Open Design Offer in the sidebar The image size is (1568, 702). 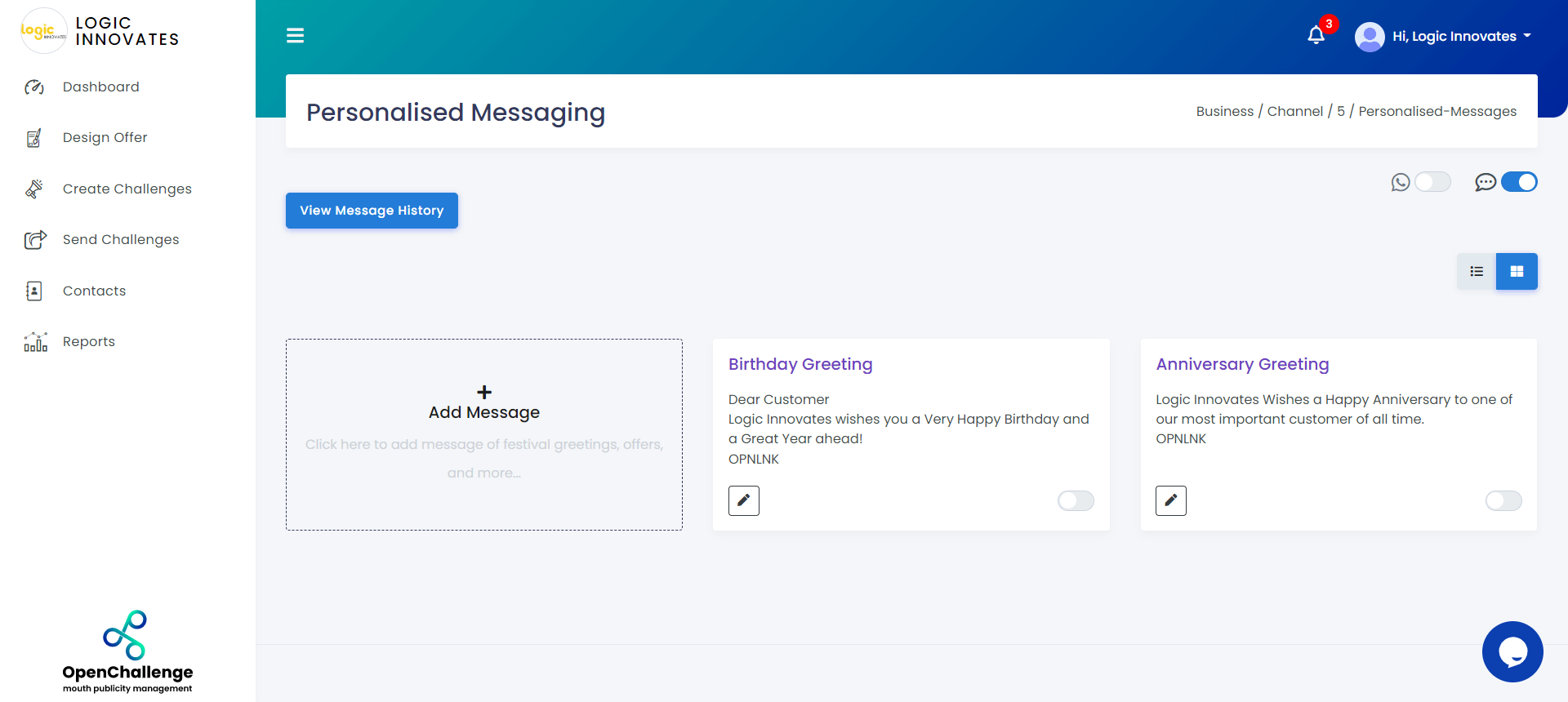point(105,137)
